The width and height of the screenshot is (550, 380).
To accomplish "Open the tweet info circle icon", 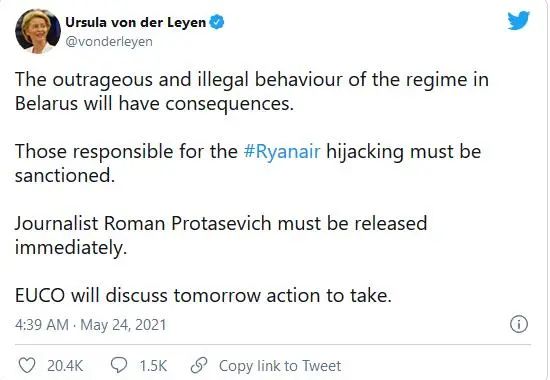I will point(518,324).
